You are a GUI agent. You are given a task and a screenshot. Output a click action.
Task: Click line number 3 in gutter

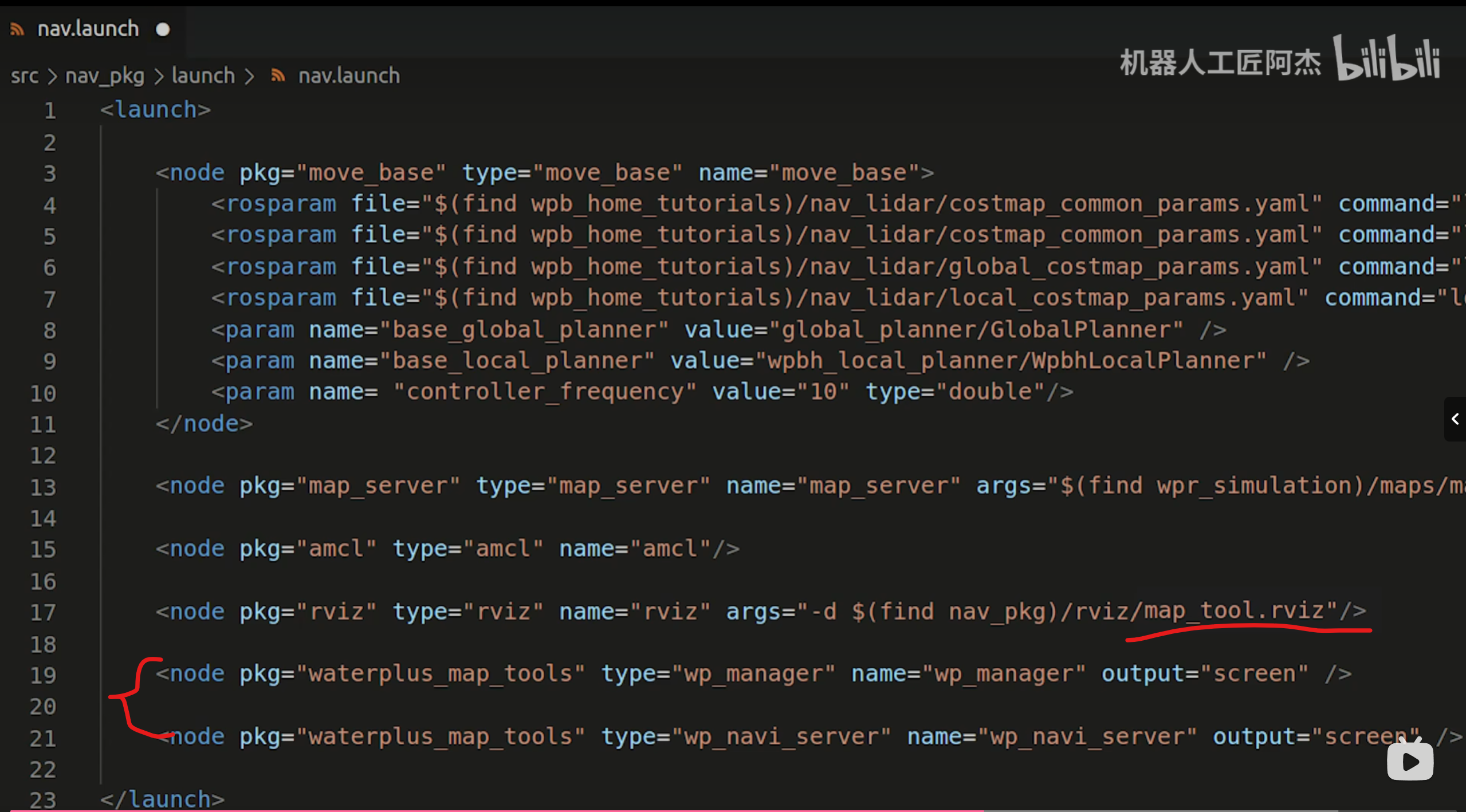point(50,174)
